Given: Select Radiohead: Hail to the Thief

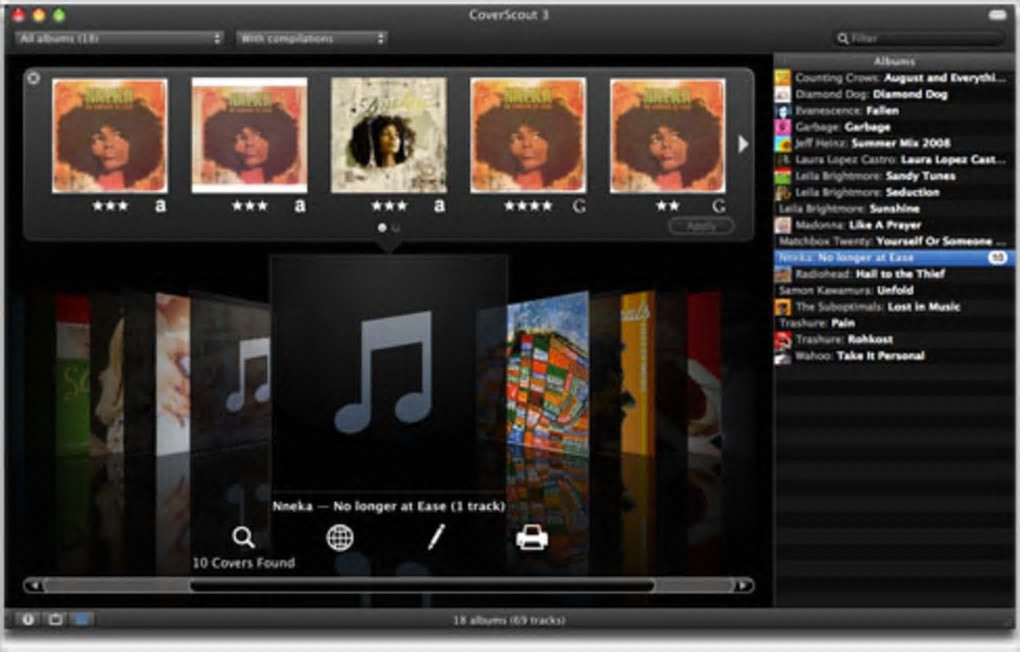Looking at the screenshot, I should 894,274.
